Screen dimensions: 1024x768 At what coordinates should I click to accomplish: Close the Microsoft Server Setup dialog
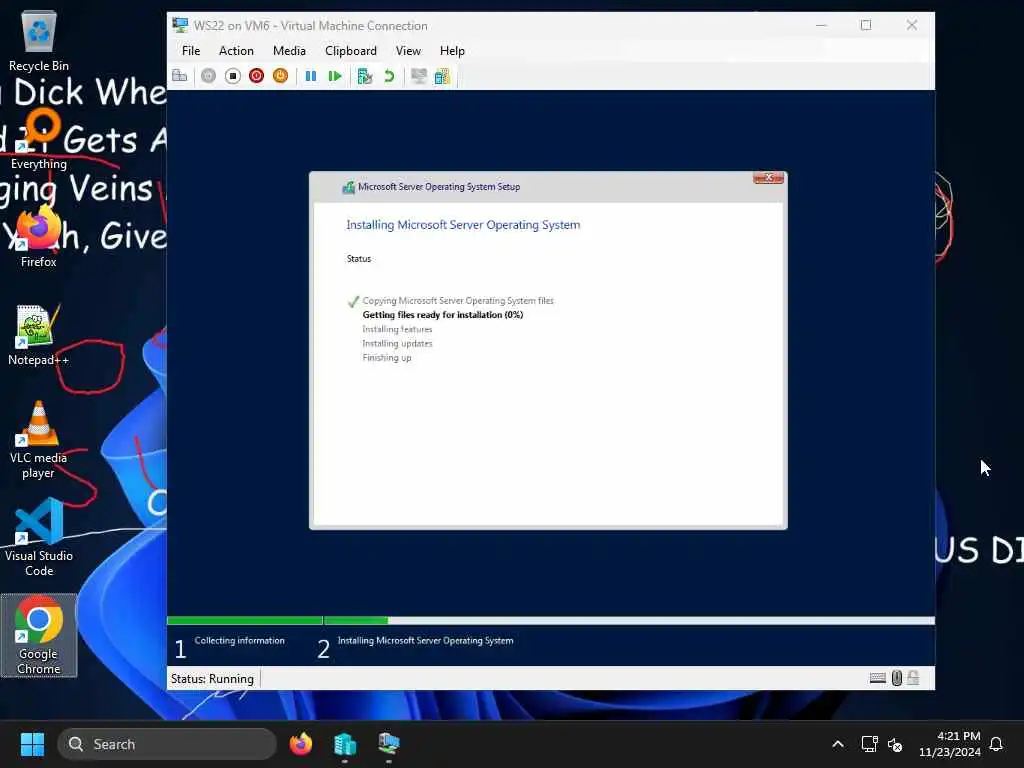pyautogui.click(x=768, y=178)
